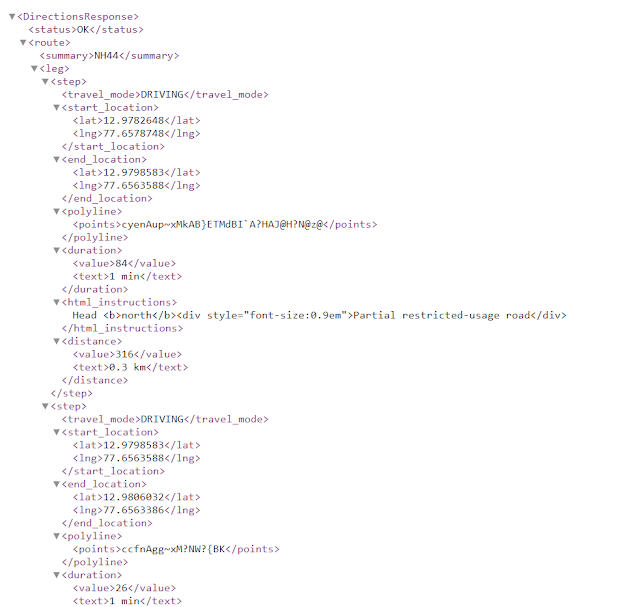Collapse the html_instructions node

(57, 302)
